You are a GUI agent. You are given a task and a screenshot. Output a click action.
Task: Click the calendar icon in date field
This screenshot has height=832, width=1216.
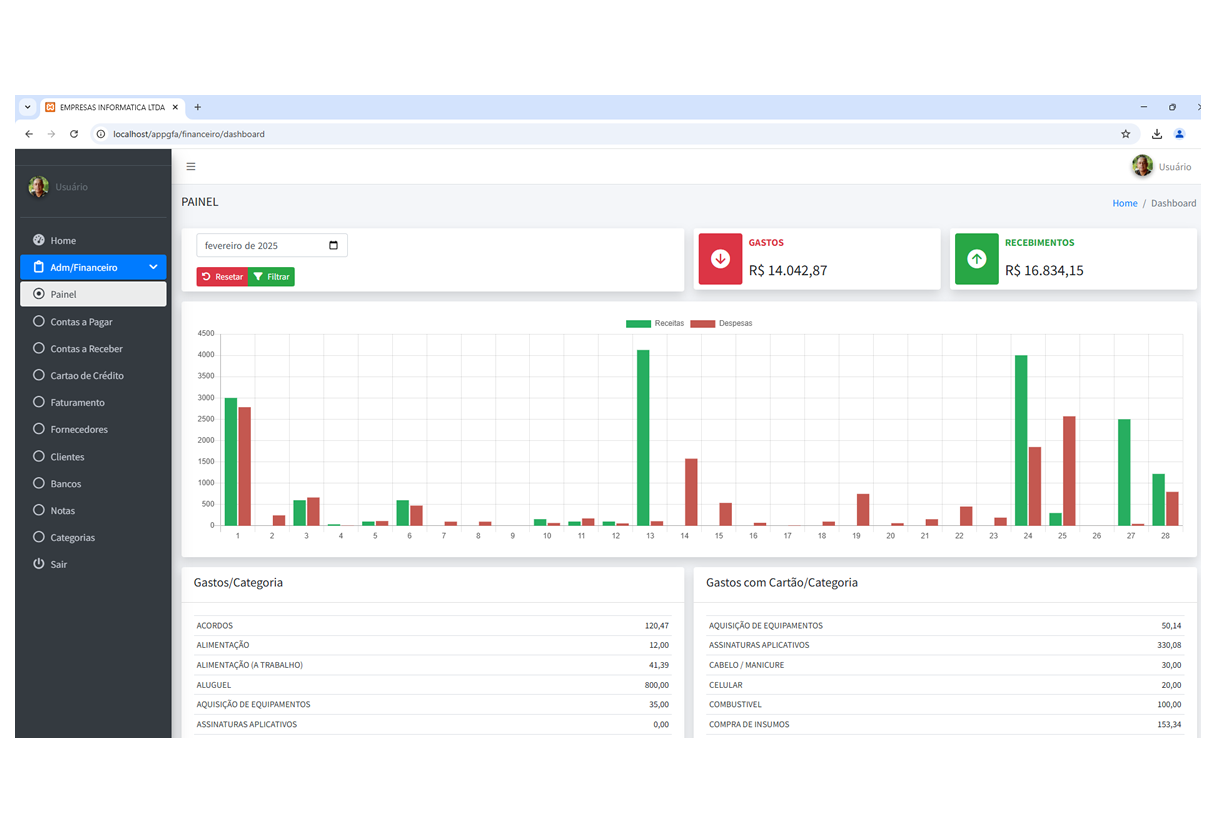(x=334, y=246)
